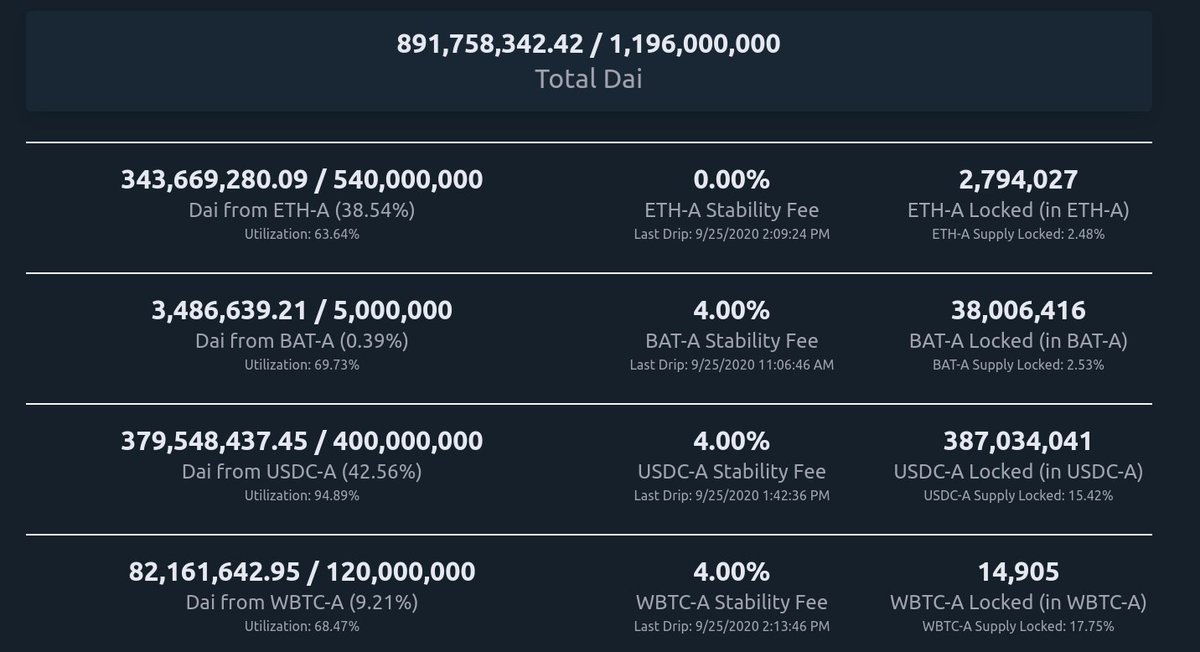The image size is (1200, 652).
Task: Click the Total Dai summary panel
Action: click(x=589, y=60)
